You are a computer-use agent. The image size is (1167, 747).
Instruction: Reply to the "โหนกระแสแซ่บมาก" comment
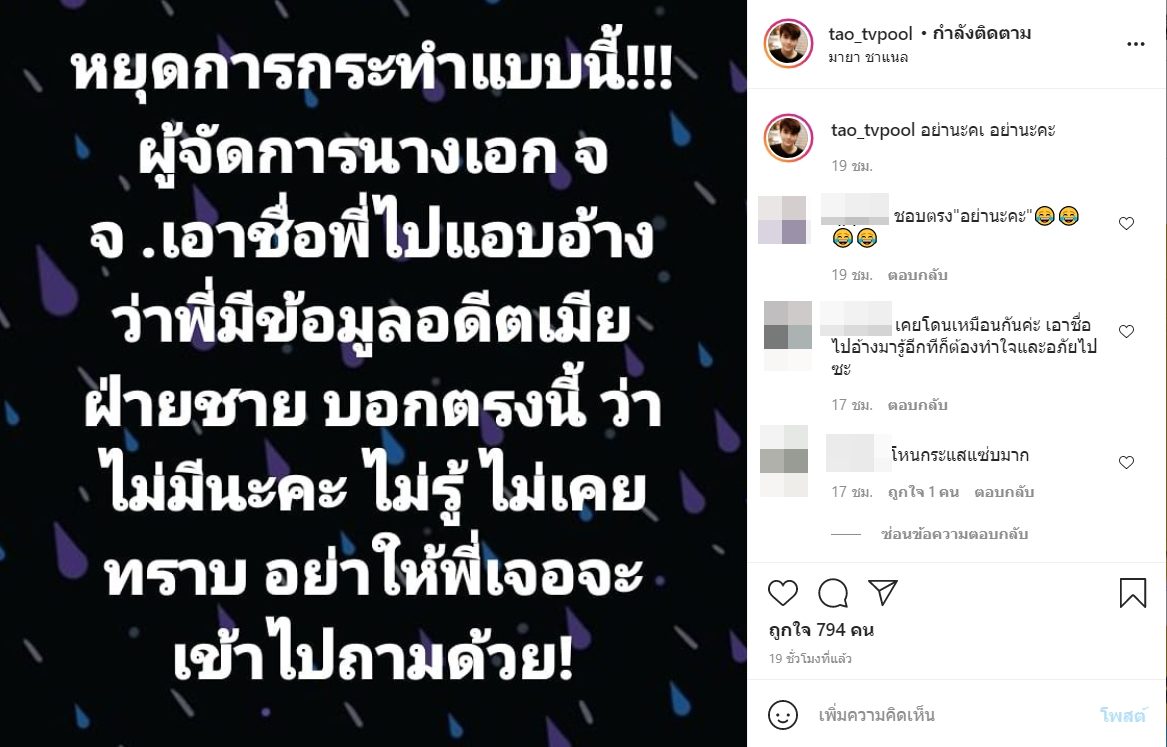[1004, 492]
